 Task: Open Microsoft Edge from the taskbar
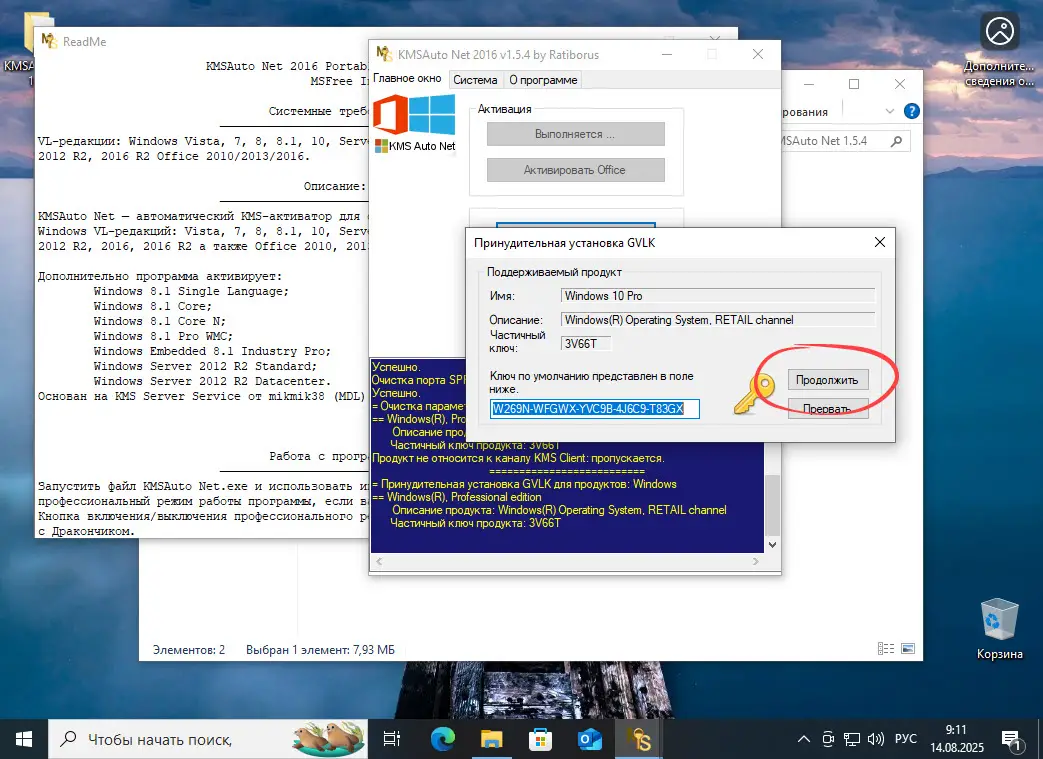click(x=442, y=738)
